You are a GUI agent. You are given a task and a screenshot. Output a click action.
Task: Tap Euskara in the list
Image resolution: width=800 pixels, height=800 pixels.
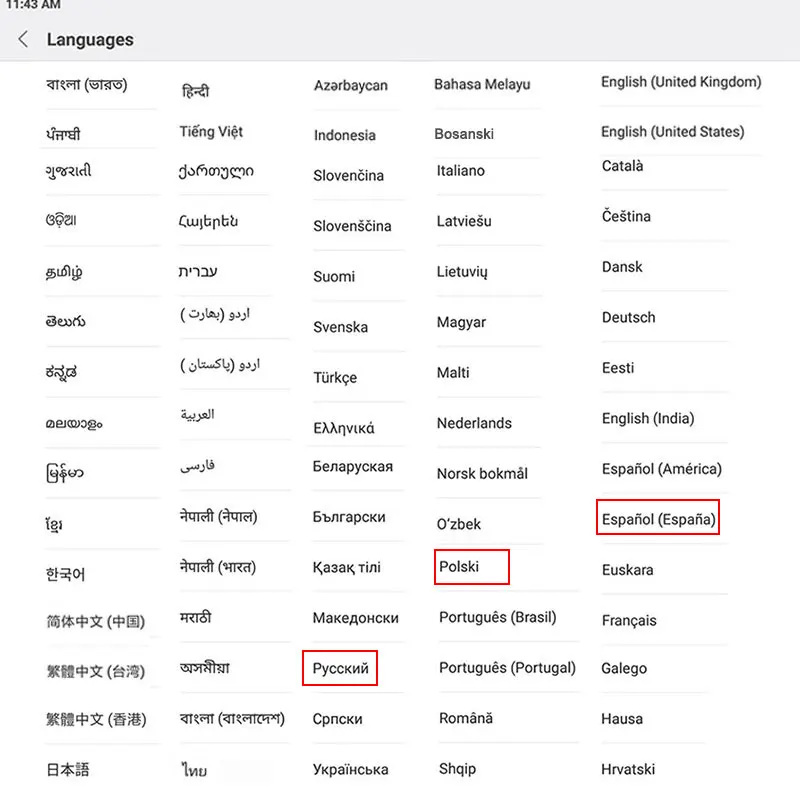(627, 570)
